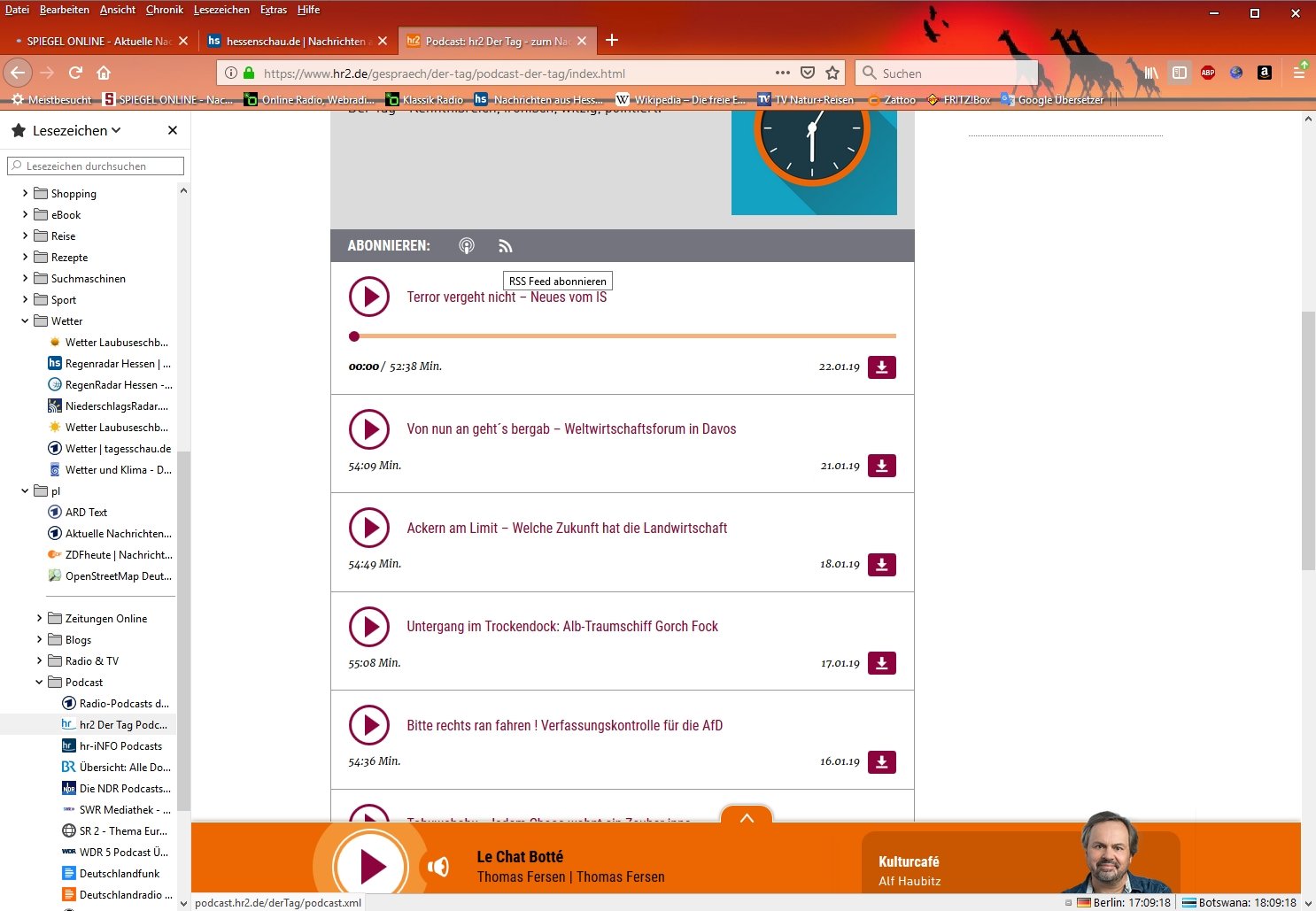Open the Firefox hamburger menu
The image size is (1316, 911).
point(1299,73)
